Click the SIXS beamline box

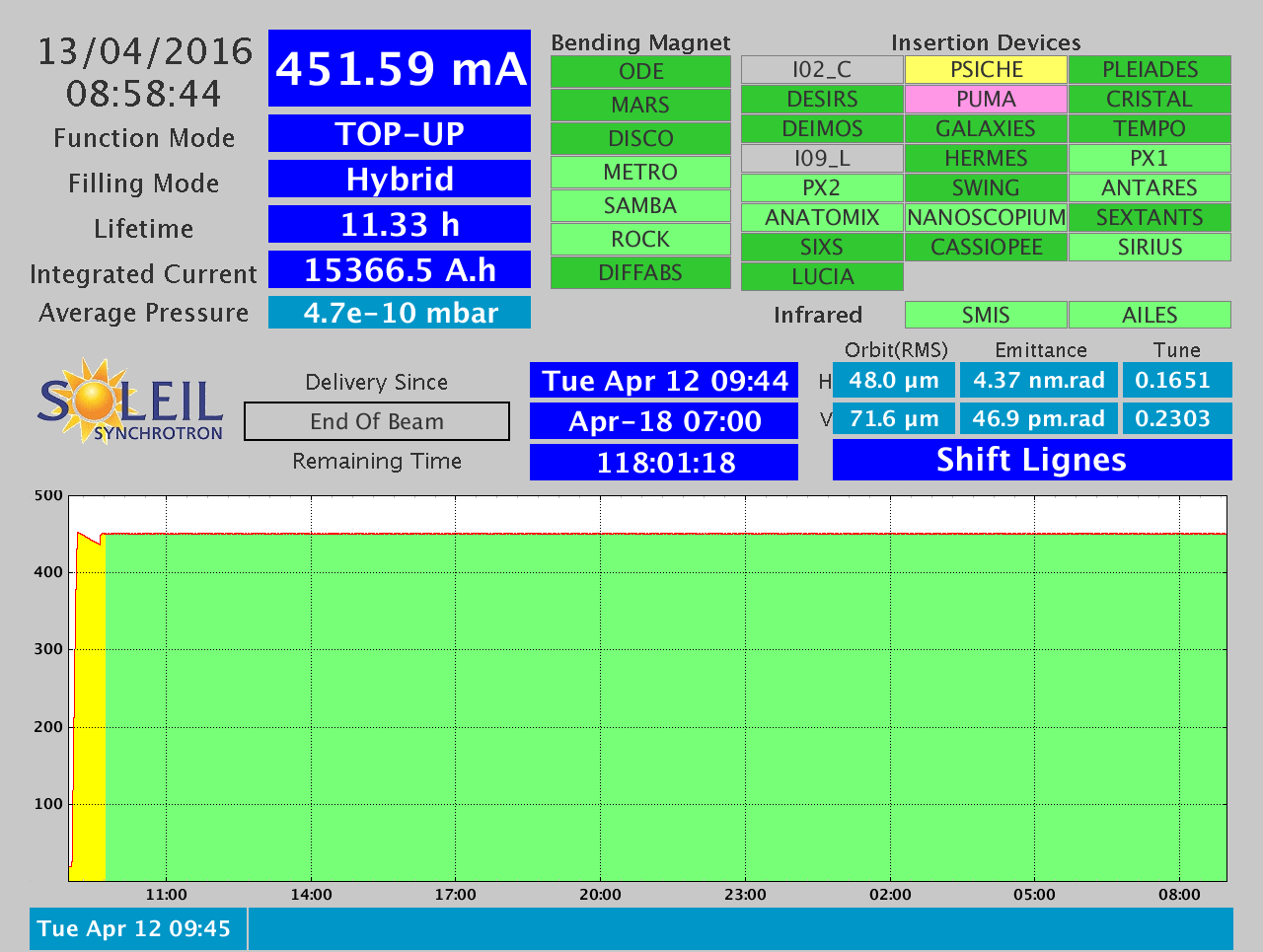(822, 248)
